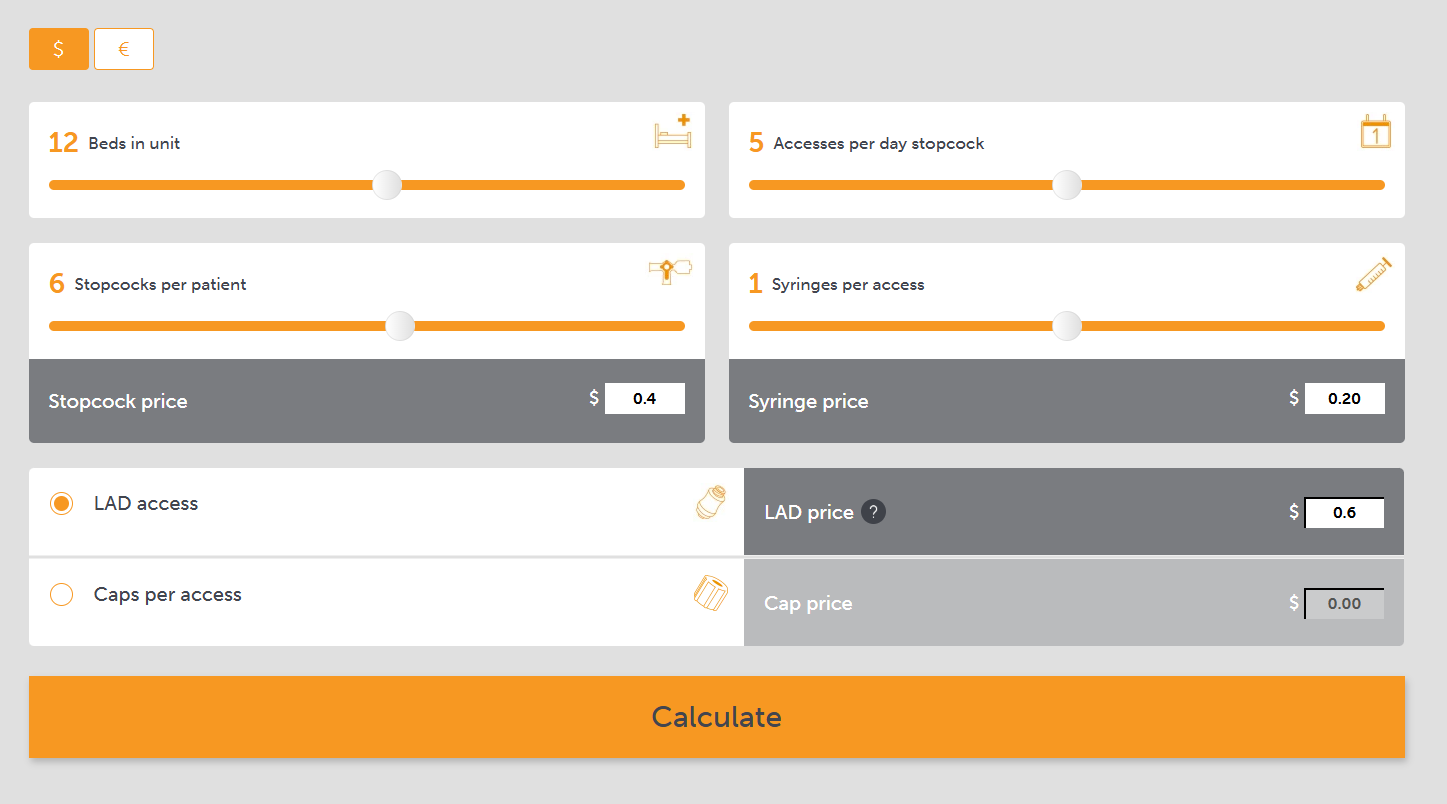Click the disabled Cap price field

1345,603
